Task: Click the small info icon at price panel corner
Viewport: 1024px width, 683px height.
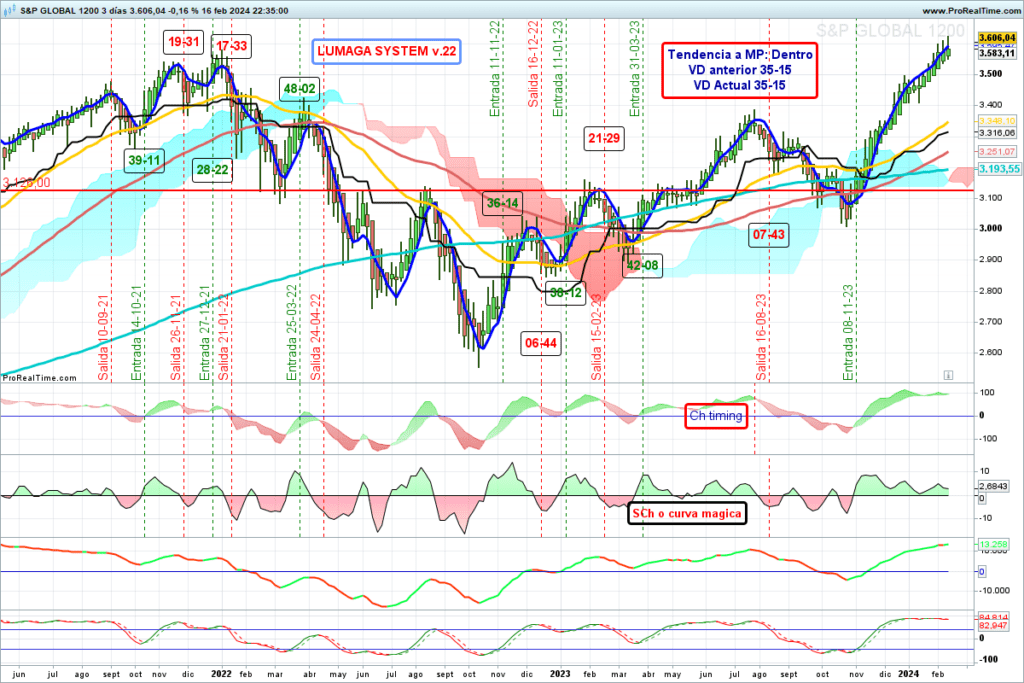Action: pyautogui.click(x=948, y=375)
